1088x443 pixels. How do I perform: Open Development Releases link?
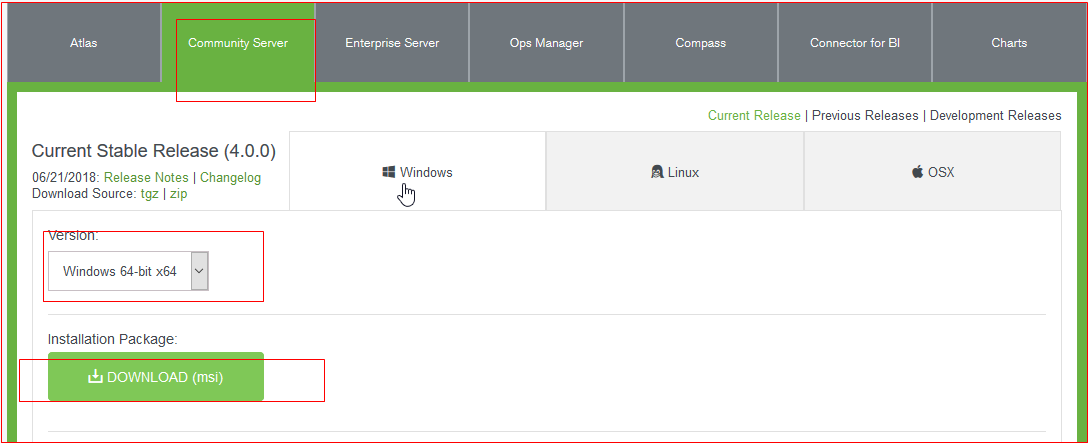pyautogui.click(x=996, y=115)
